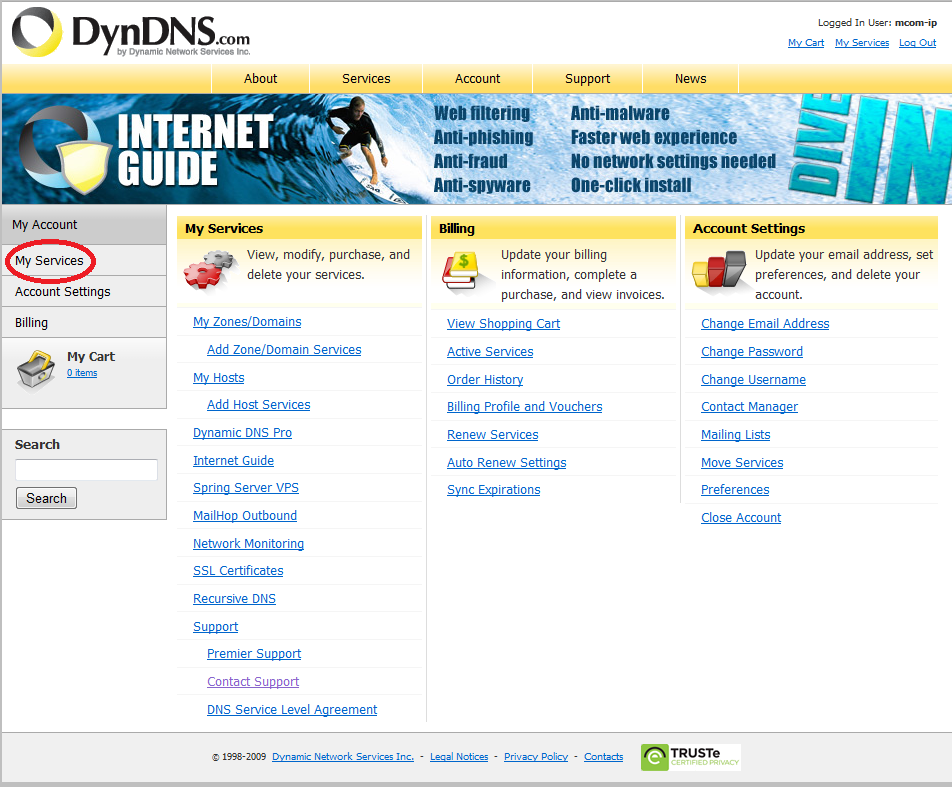Open Contacts in the footer
Viewport: 952px width, 787px height.
(604, 757)
